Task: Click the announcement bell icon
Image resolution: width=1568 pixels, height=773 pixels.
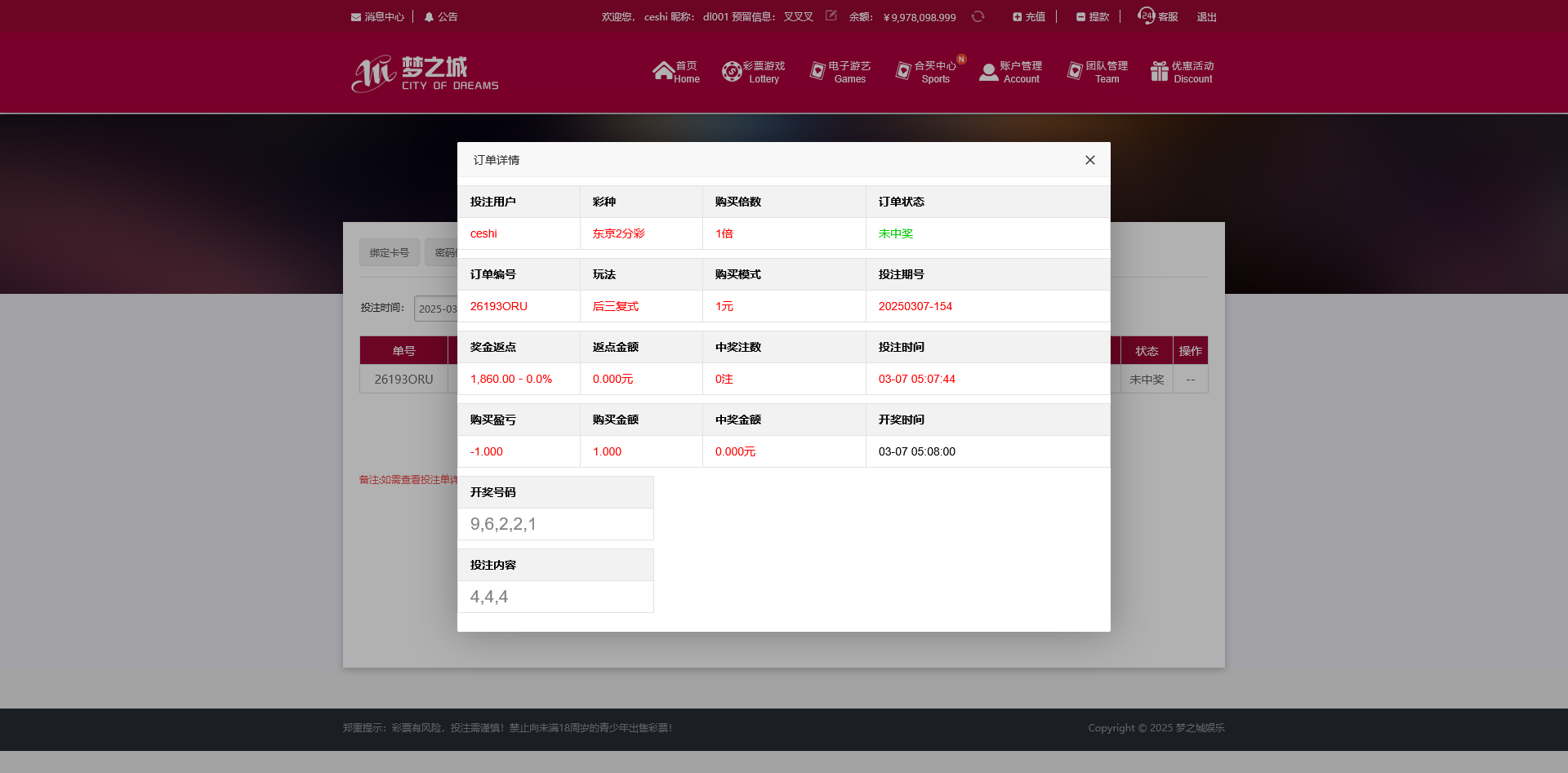Action: 429,17
